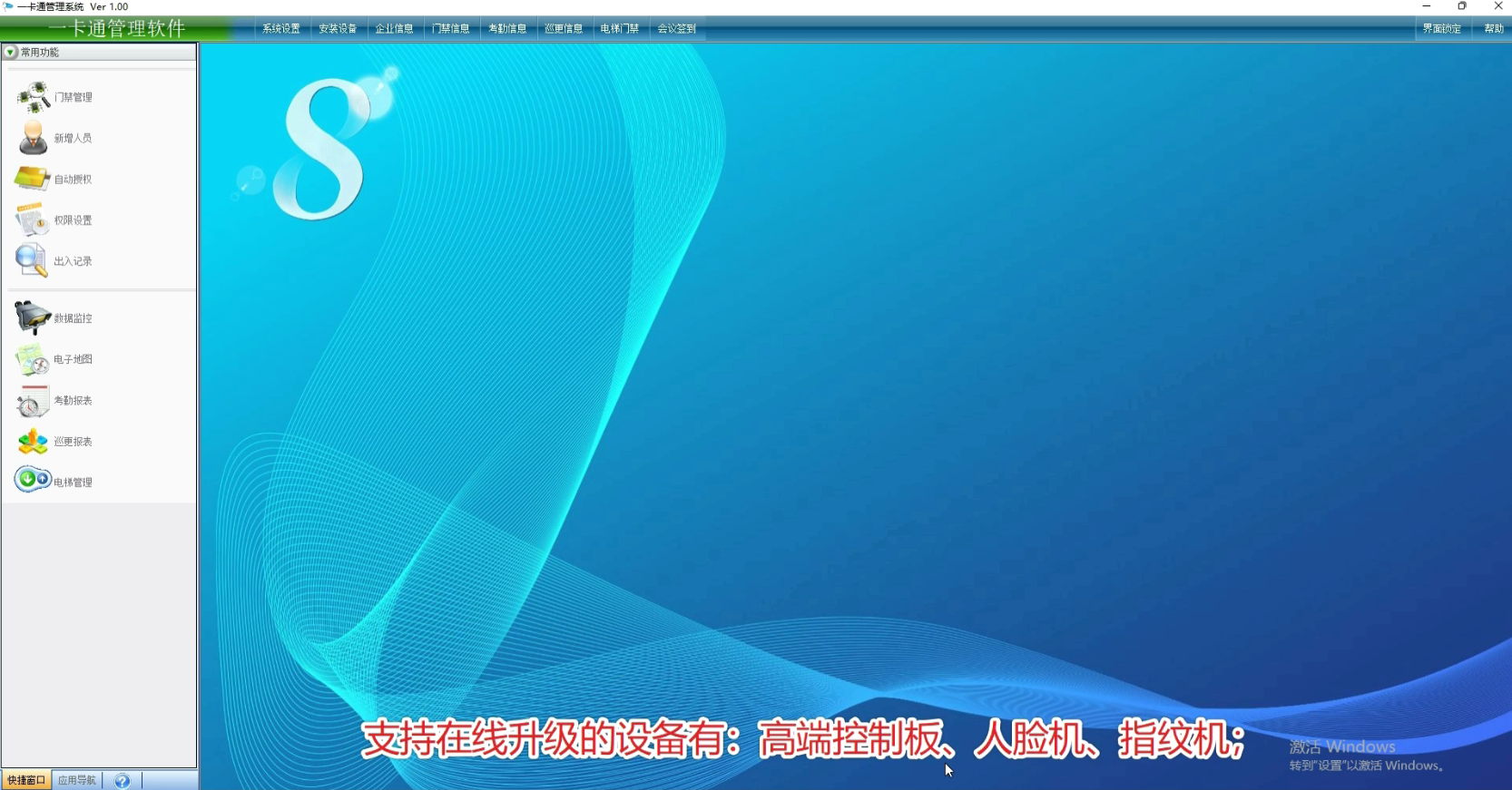Screen dimensions: 1512x790
Task: Expand the 电梯门禁 menu
Action: [620, 29]
